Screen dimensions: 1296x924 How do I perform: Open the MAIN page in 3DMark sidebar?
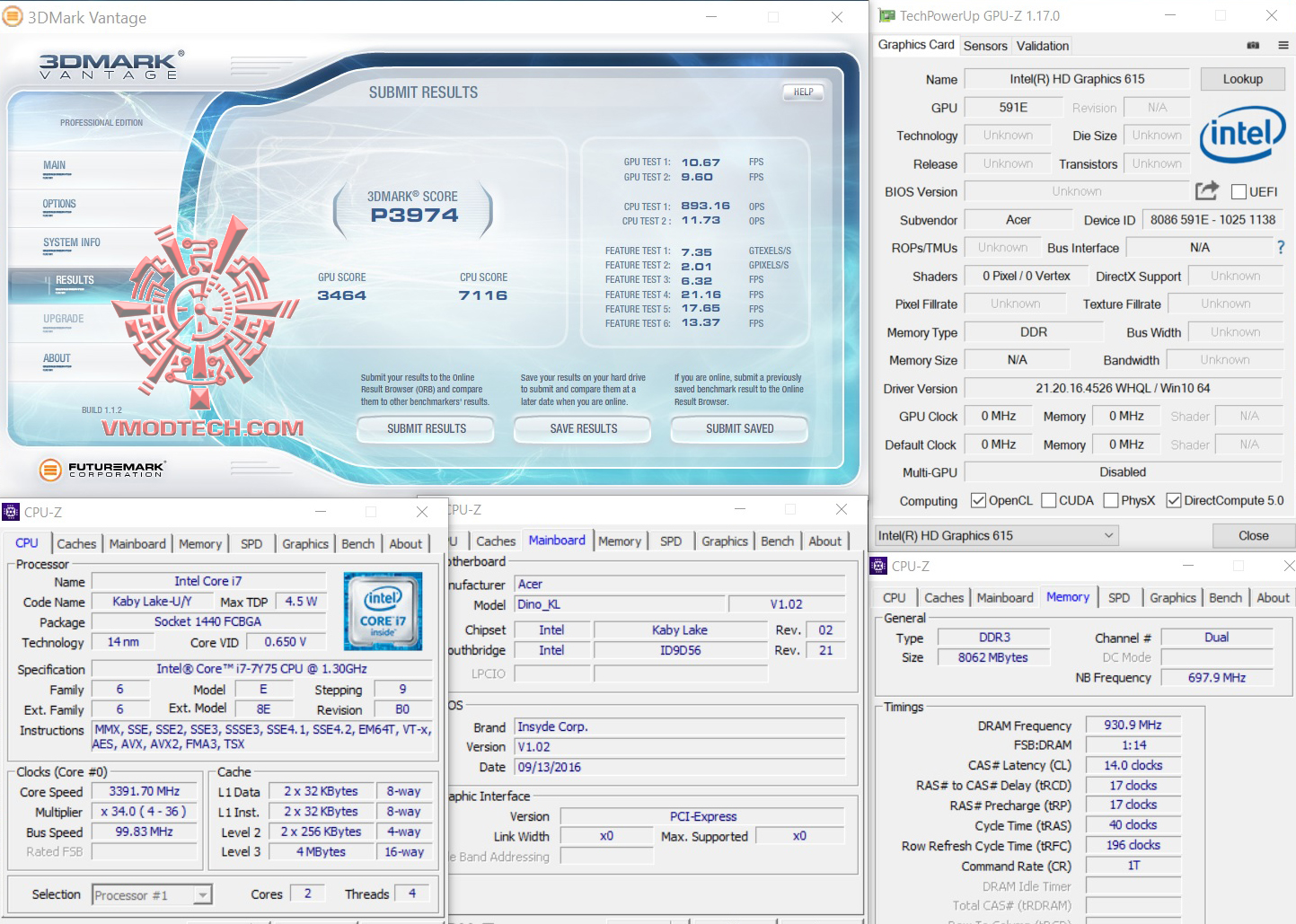point(55,165)
